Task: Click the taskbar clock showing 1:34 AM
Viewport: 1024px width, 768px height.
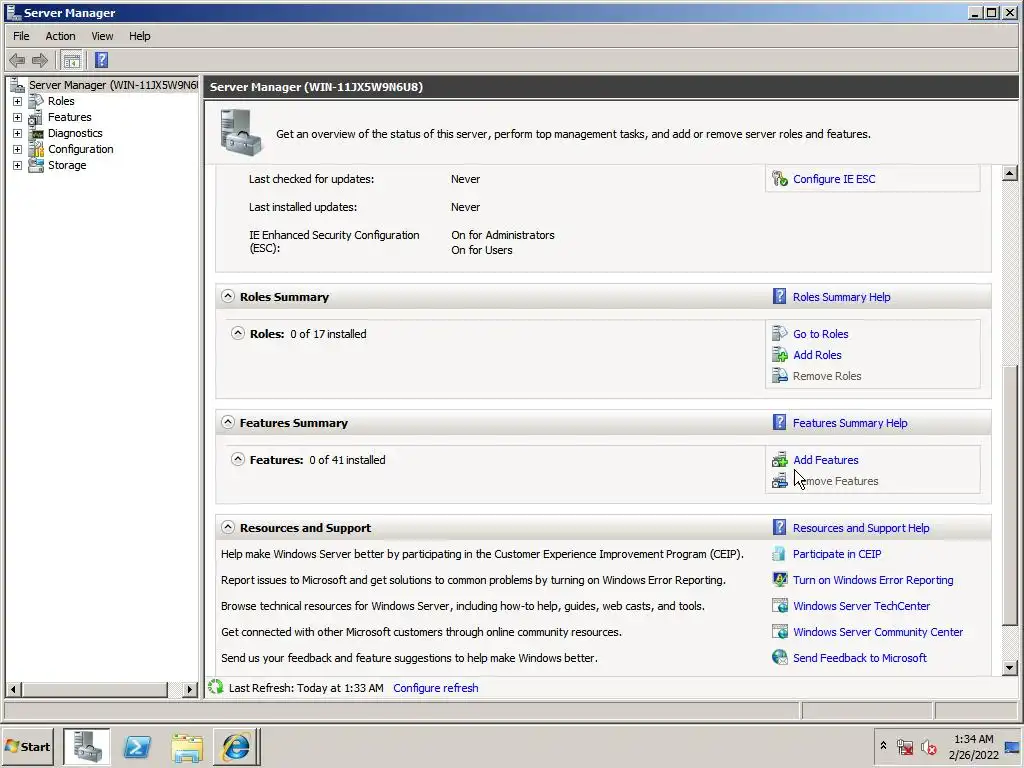Action: [973, 746]
